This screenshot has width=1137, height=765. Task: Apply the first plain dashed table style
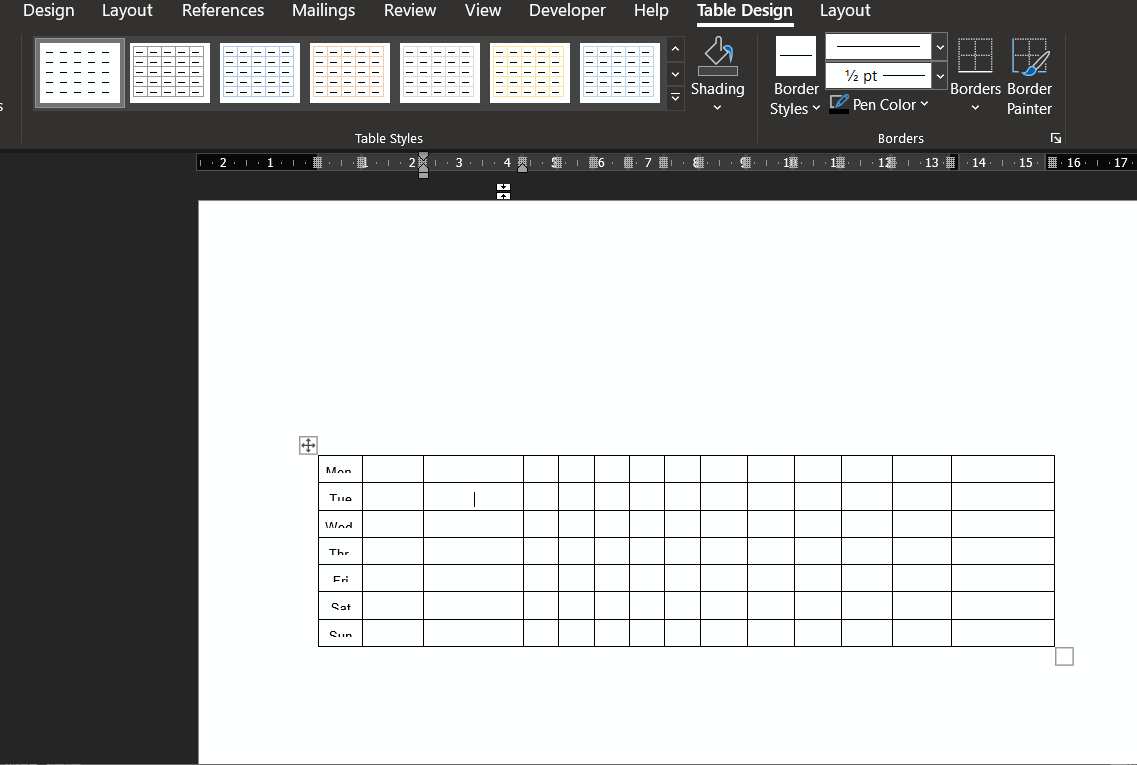80,73
